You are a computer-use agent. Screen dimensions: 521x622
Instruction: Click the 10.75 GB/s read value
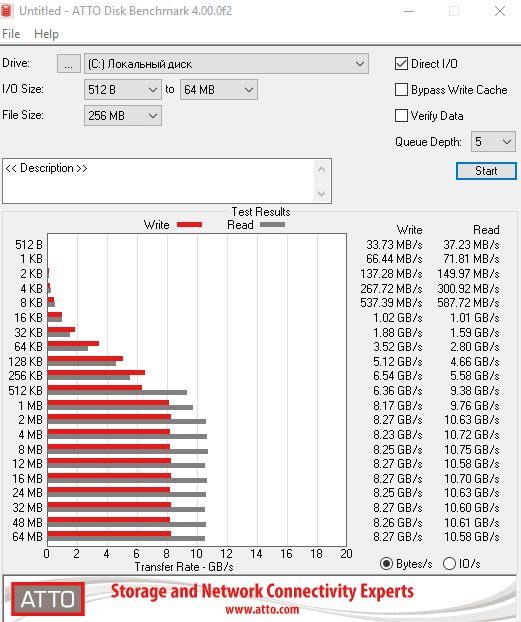pyautogui.click(x=471, y=449)
